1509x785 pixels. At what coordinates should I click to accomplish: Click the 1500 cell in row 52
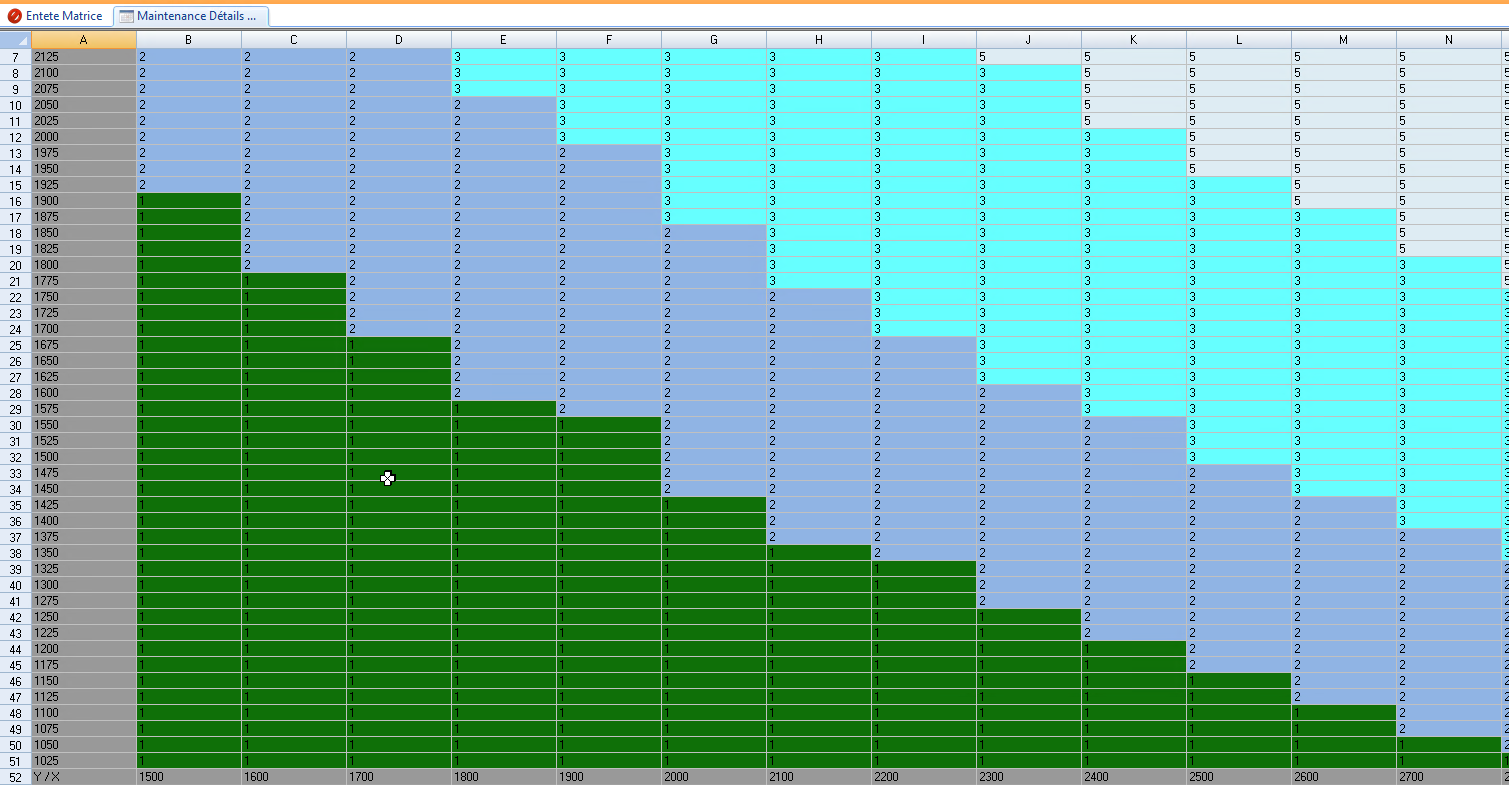(189, 777)
